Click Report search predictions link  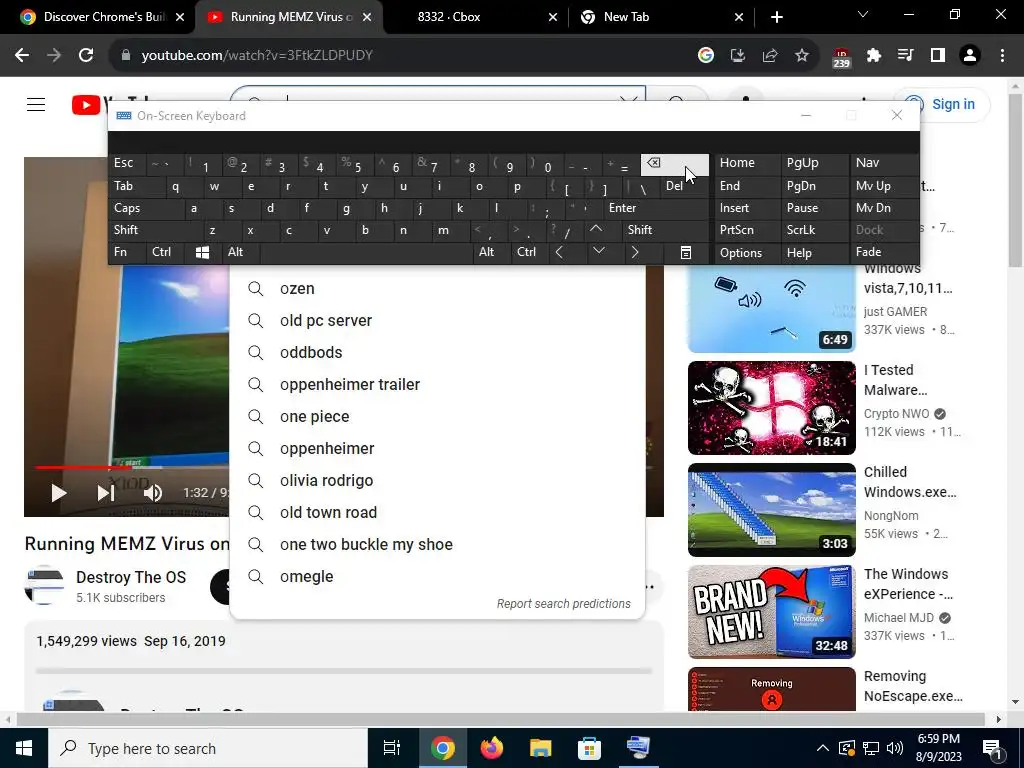564,604
